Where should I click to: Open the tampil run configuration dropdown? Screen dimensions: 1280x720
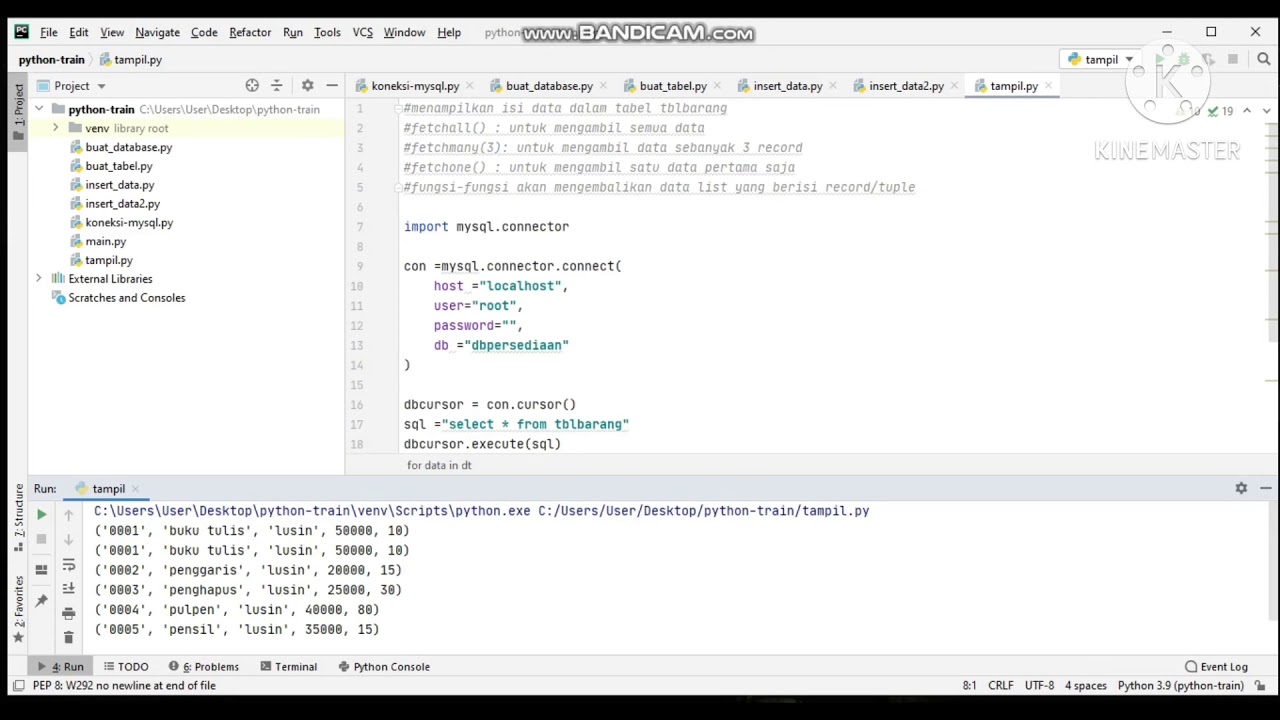pyautogui.click(x=1100, y=60)
